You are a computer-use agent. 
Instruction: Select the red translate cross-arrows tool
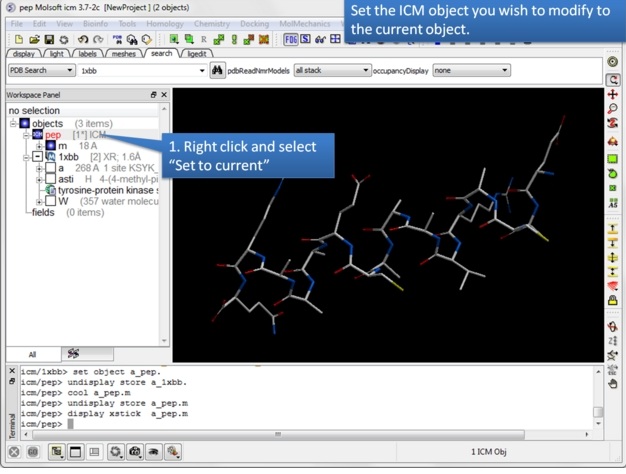click(613, 95)
